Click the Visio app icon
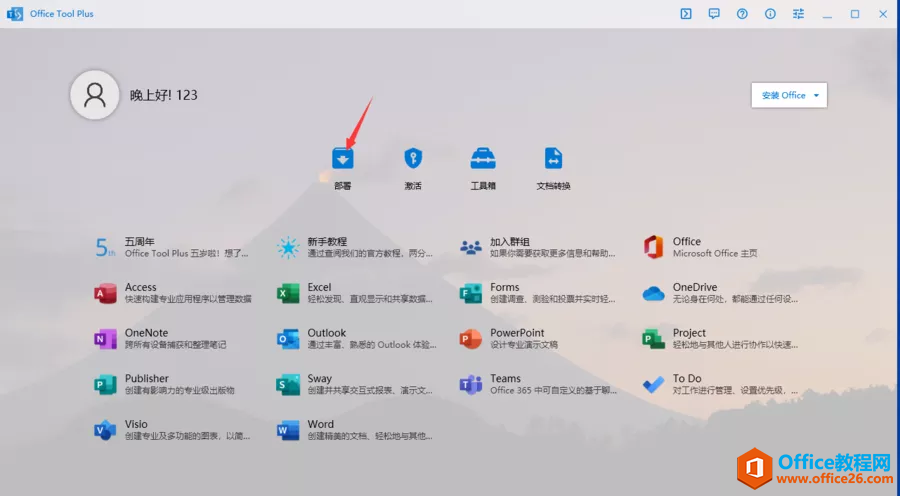The image size is (900, 496). pyautogui.click(x=105, y=430)
